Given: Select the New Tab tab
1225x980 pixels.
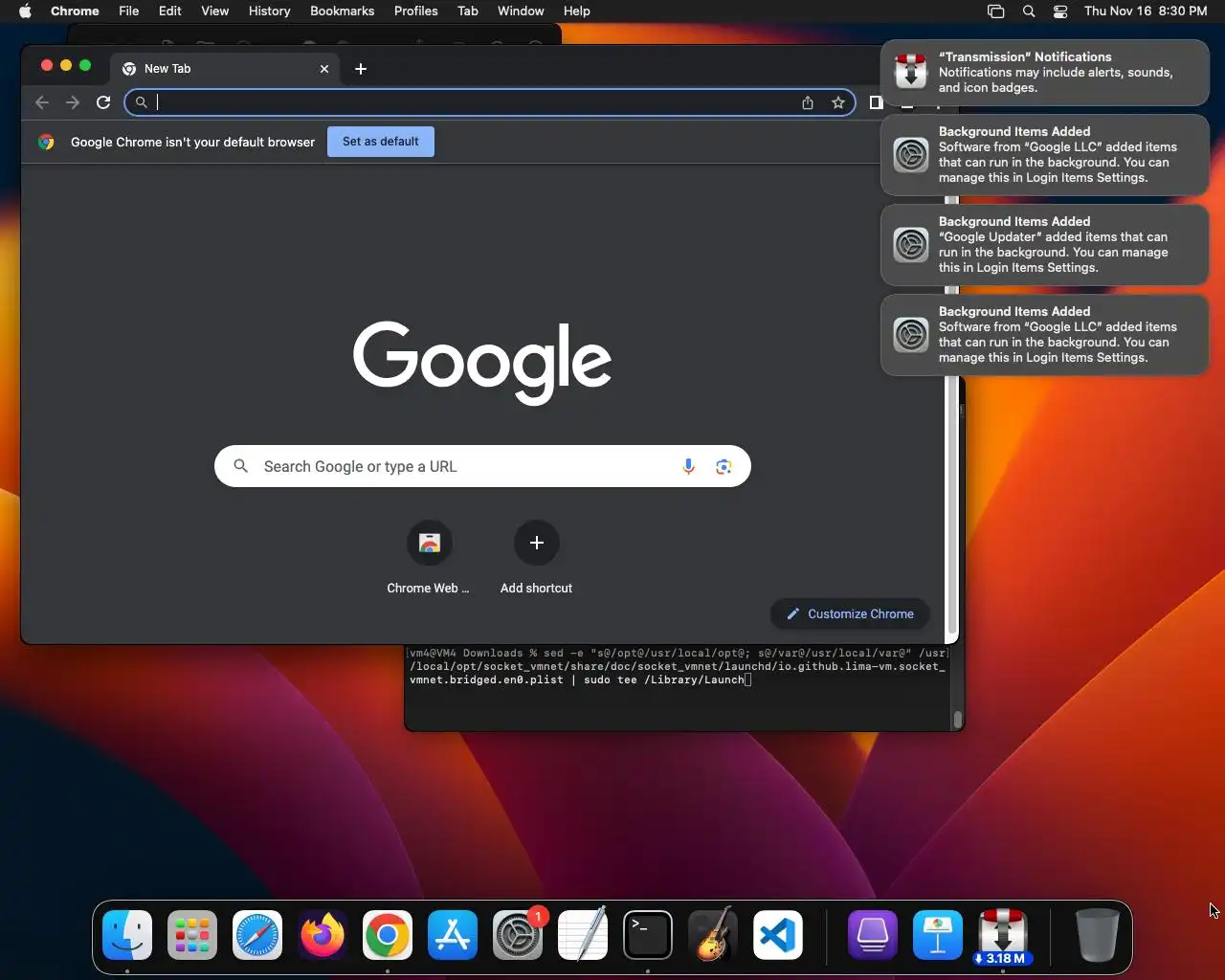Looking at the screenshot, I should pos(226,69).
